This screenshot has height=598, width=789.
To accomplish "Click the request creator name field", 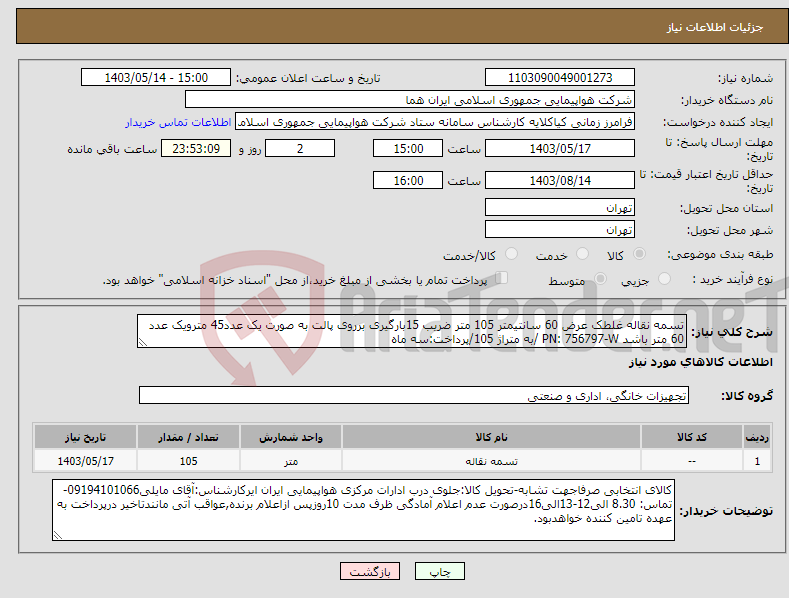I will tap(435, 122).
